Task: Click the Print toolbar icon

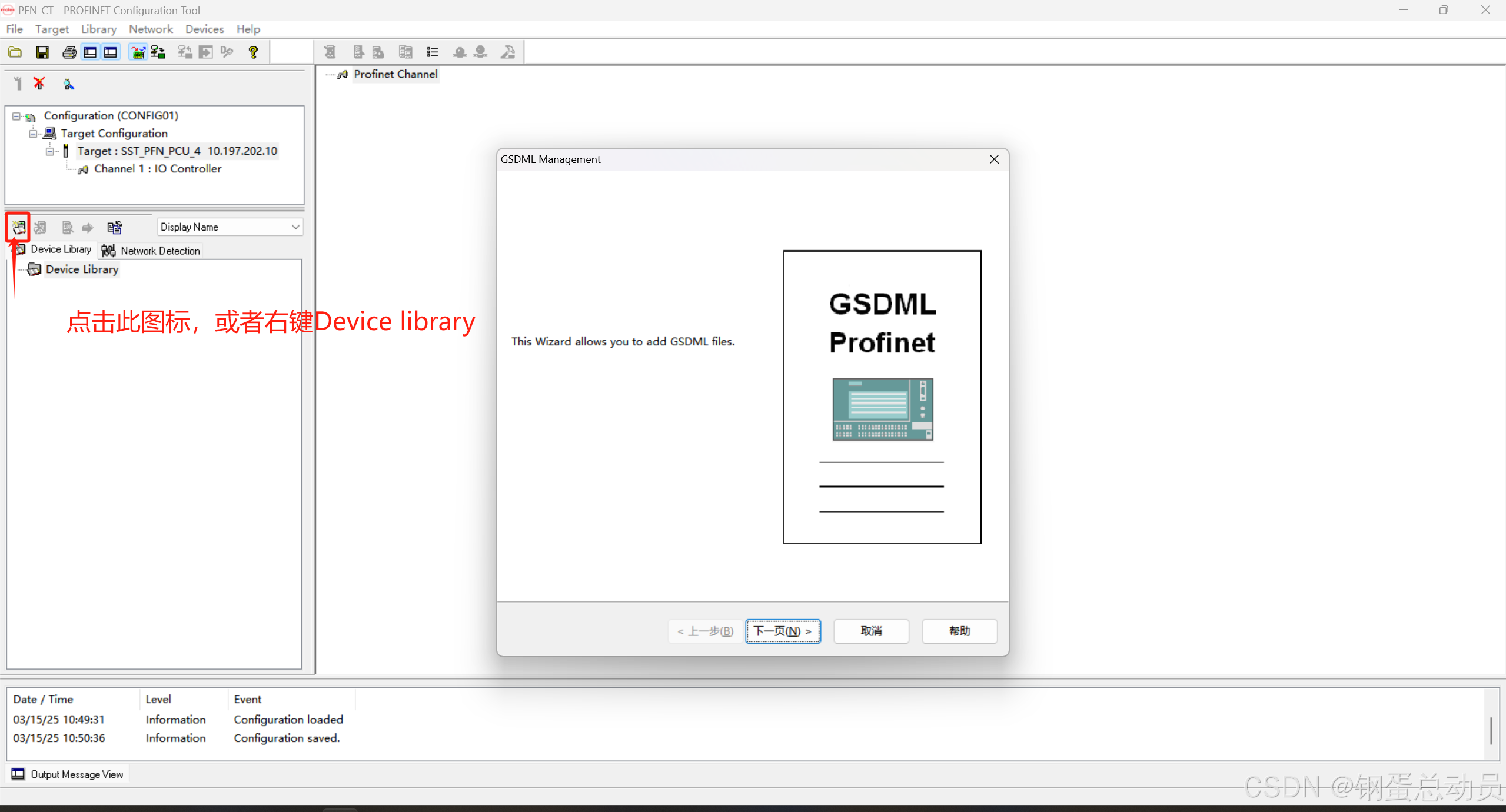Action: click(x=69, y=52)
